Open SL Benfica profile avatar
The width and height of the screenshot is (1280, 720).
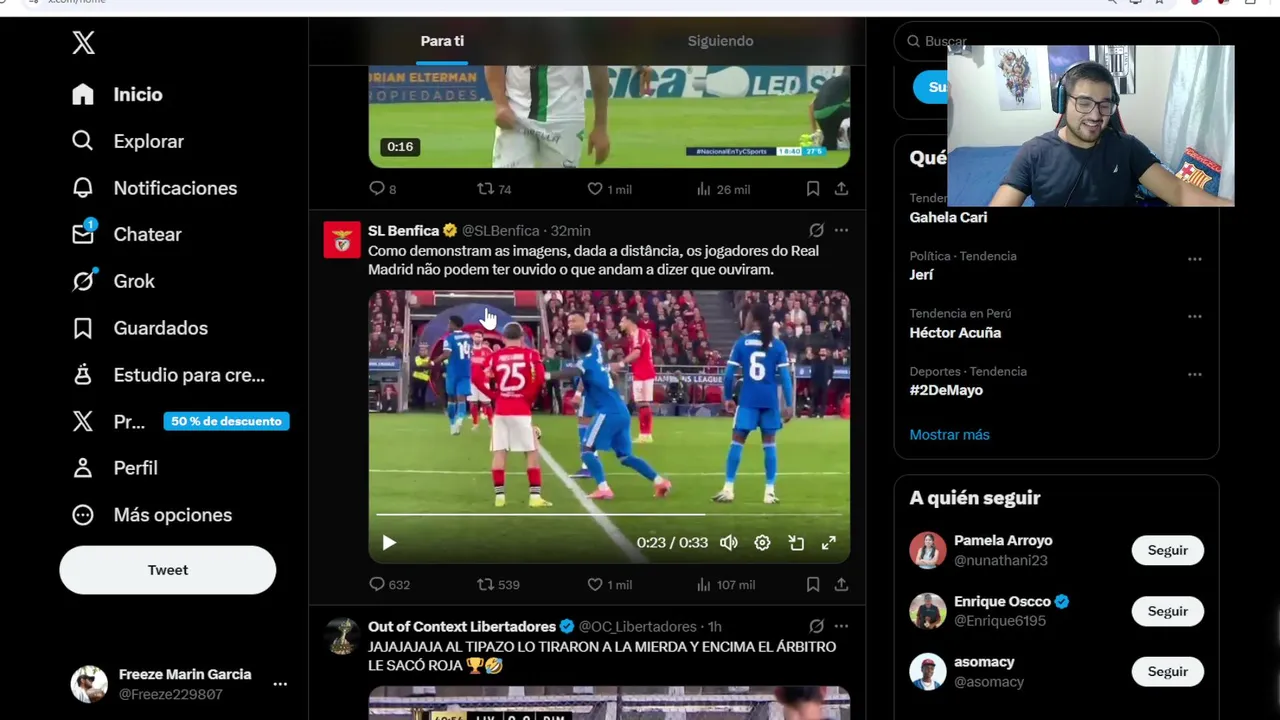342,241
